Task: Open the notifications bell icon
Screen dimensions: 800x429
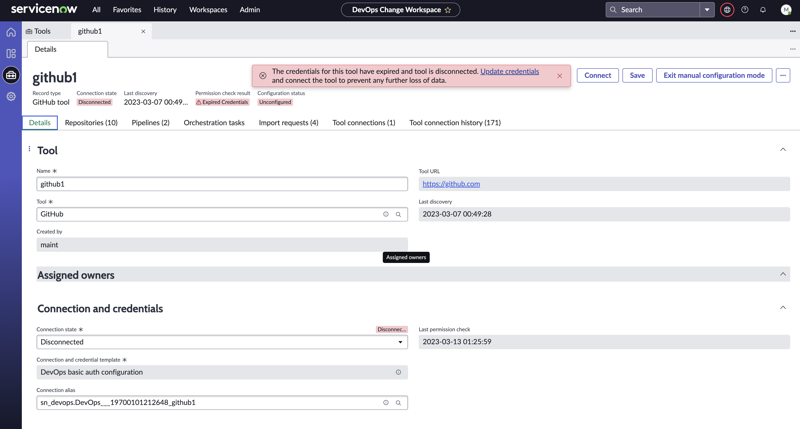Action: click(x=763, y=10)
